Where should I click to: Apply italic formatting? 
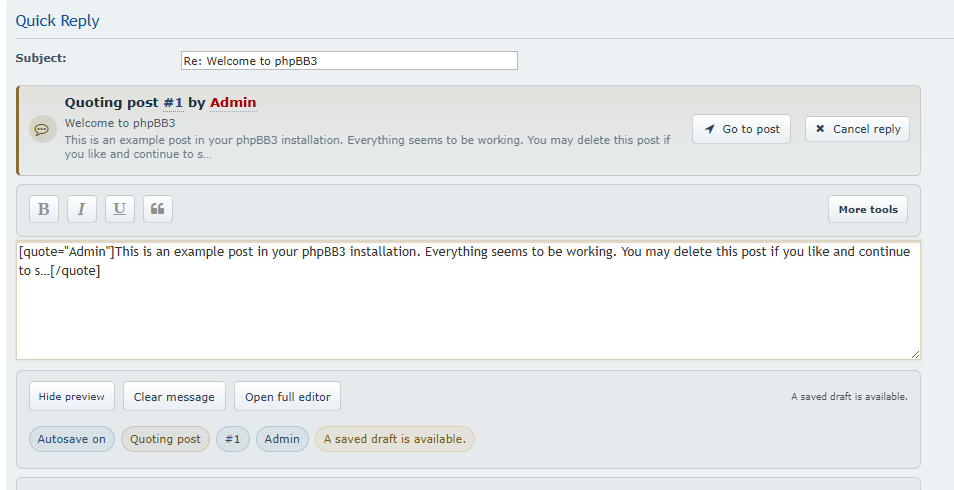(x=81, y=209)
